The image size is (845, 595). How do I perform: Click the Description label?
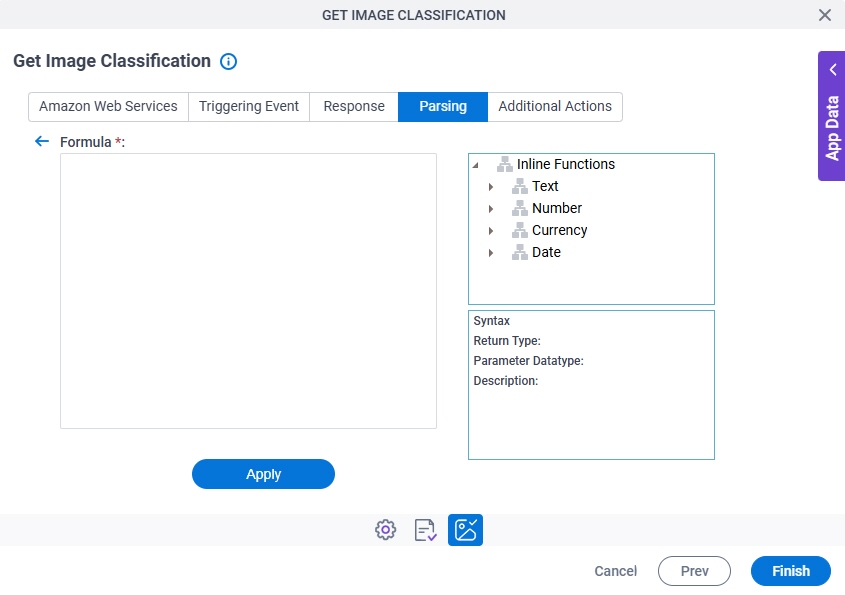[505, 381]
